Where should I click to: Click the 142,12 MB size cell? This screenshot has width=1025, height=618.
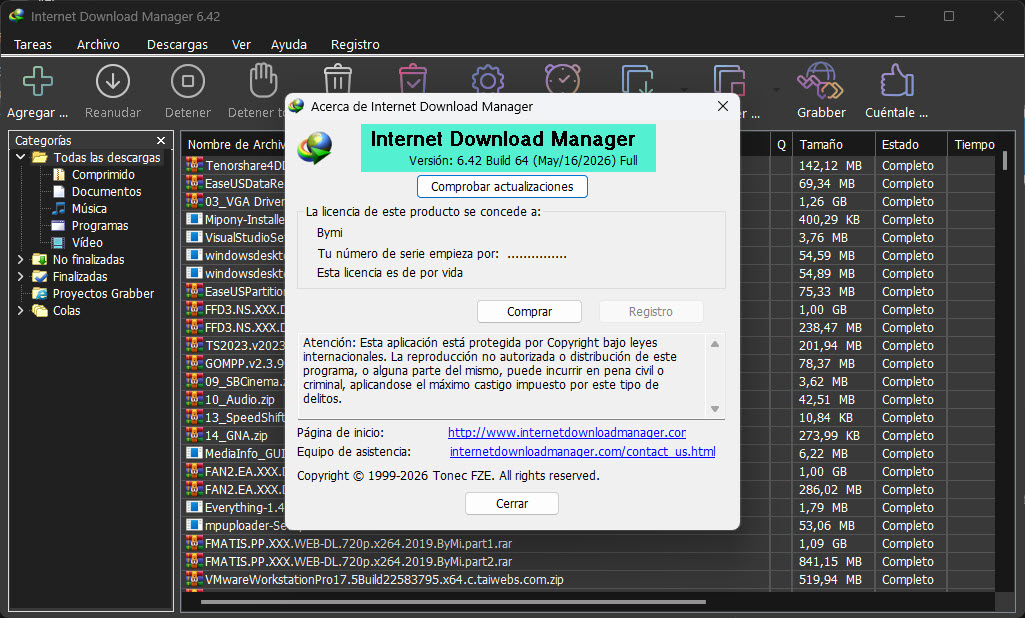pyautogui.click(x=830, y=165)
